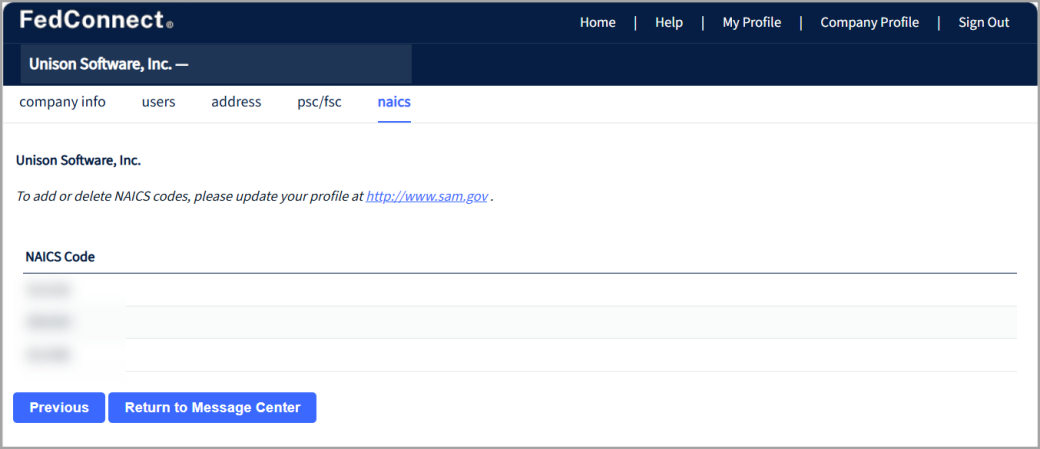Open My Profile page
Screen dimensions: 1040x449
click(x=751, y=23)
